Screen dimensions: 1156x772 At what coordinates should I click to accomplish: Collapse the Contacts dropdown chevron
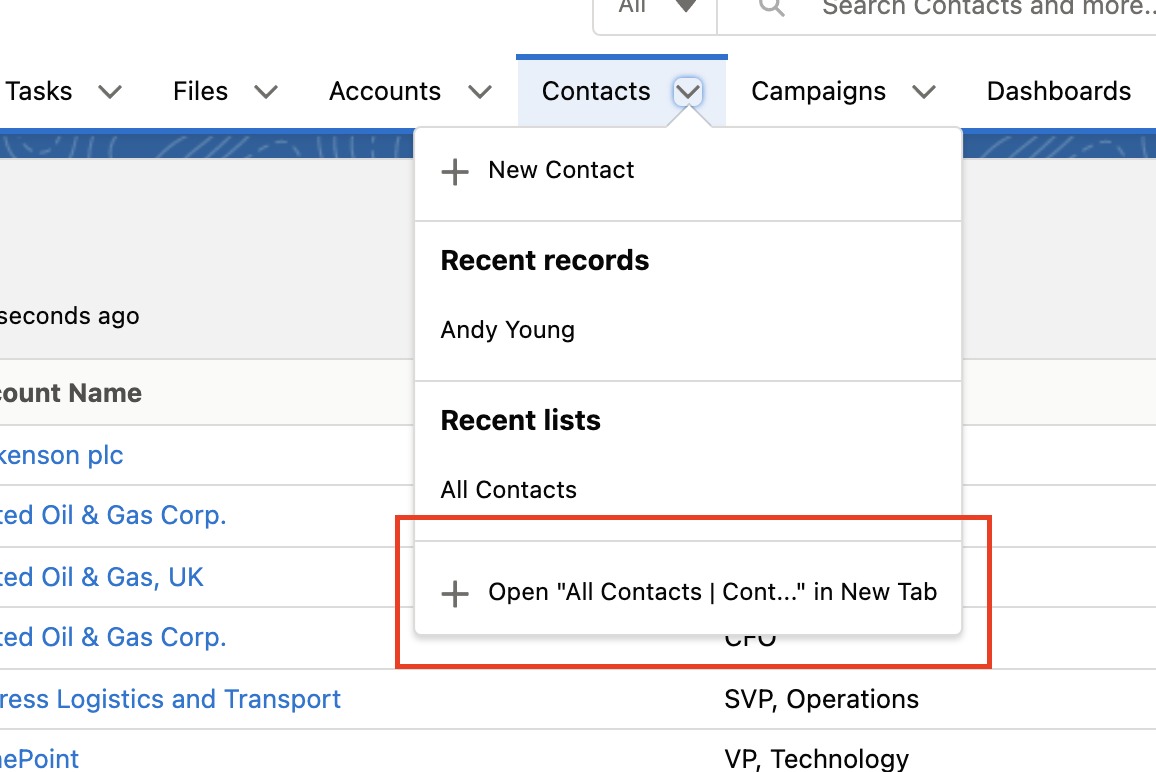(688, 92)
